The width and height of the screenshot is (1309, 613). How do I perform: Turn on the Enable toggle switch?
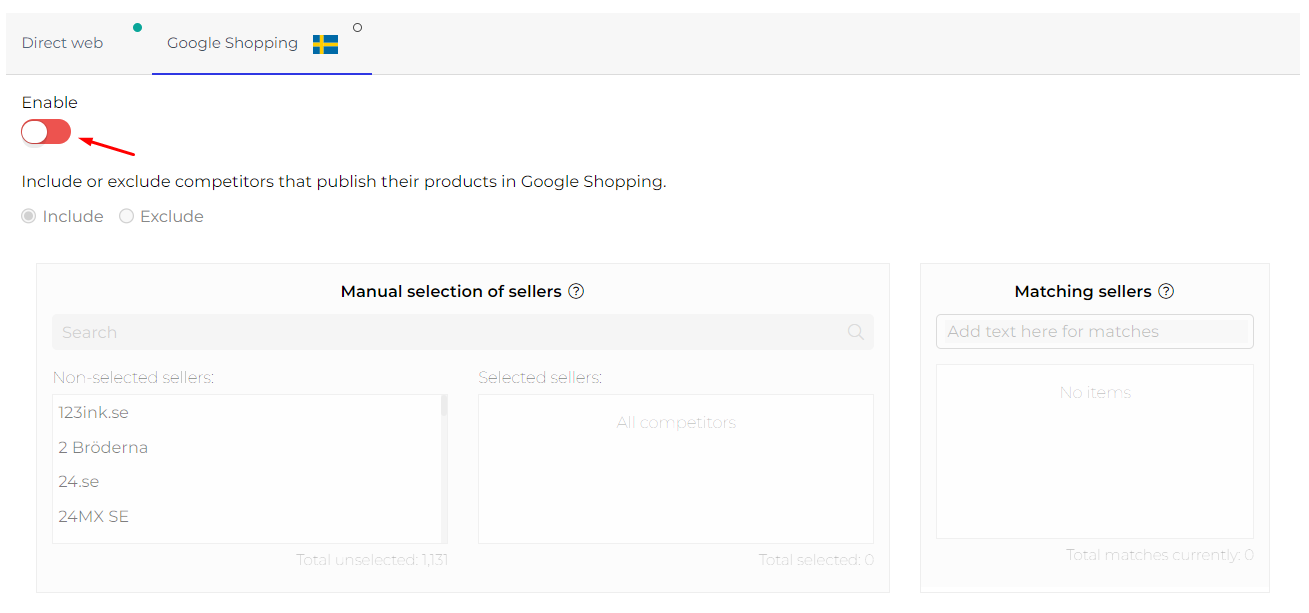pos(46,132)
